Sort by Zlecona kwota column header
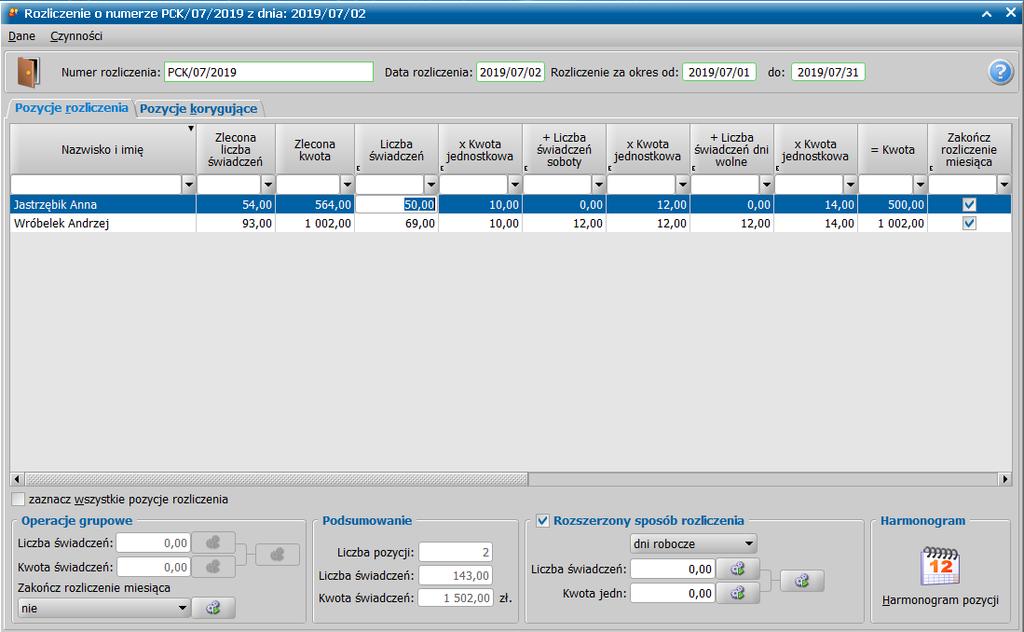 tap(315, 150)
